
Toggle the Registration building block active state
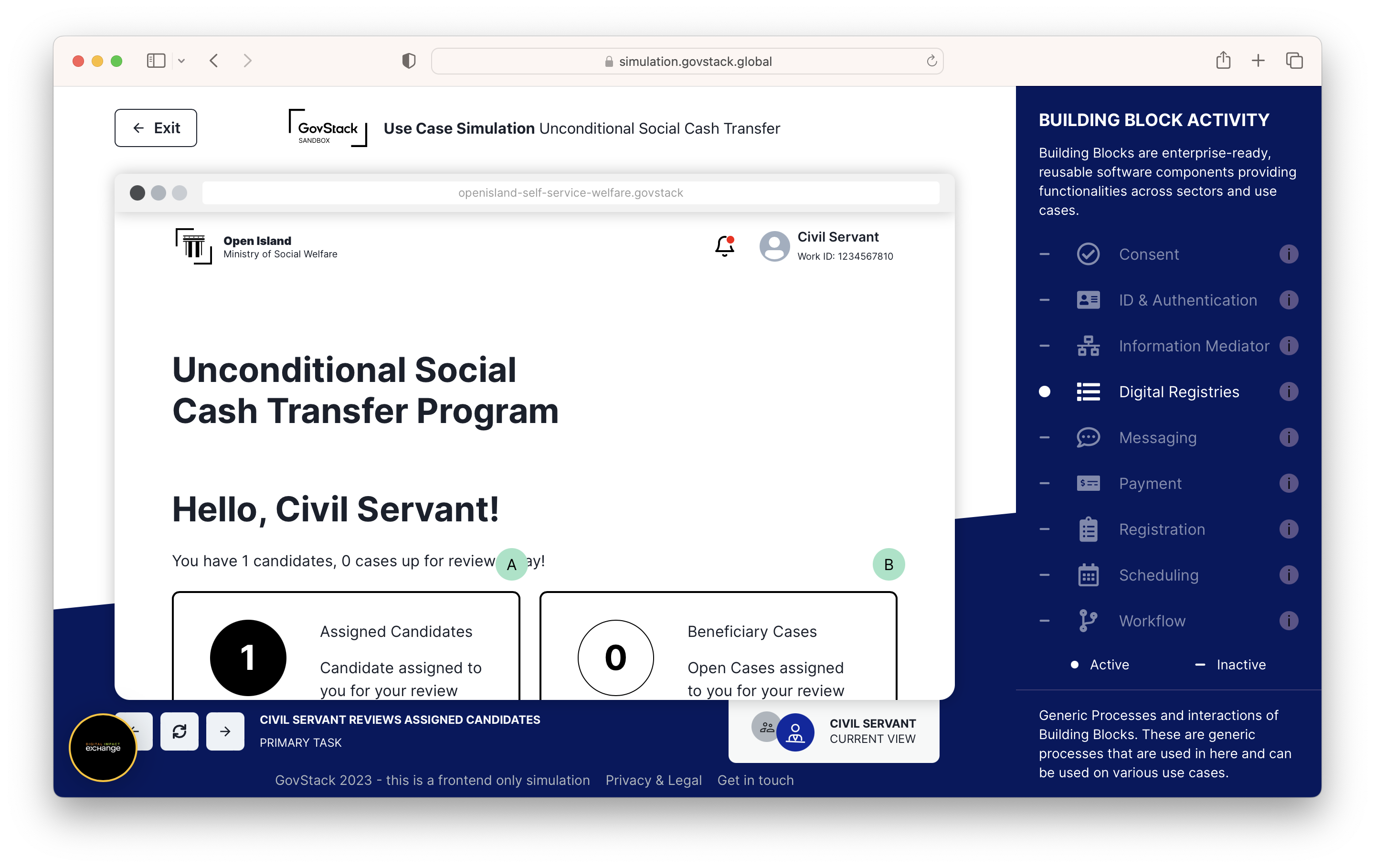[x=1046, y=529]
